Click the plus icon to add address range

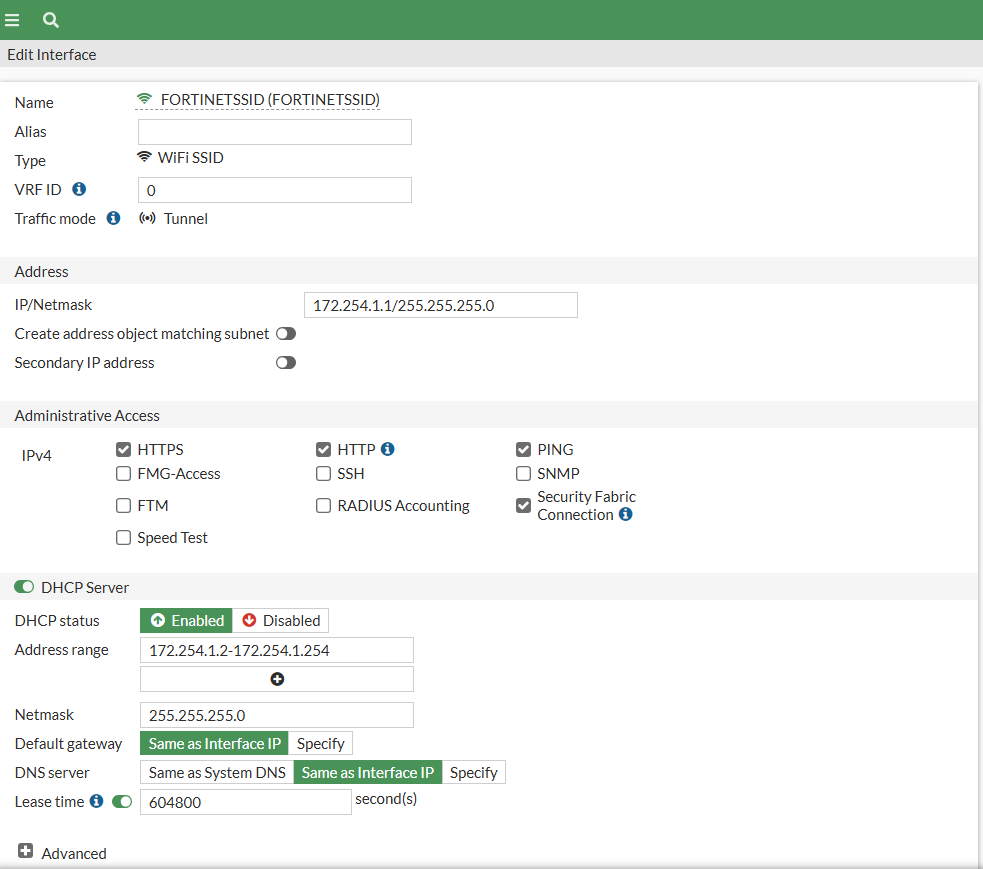[x=277, y=679]
